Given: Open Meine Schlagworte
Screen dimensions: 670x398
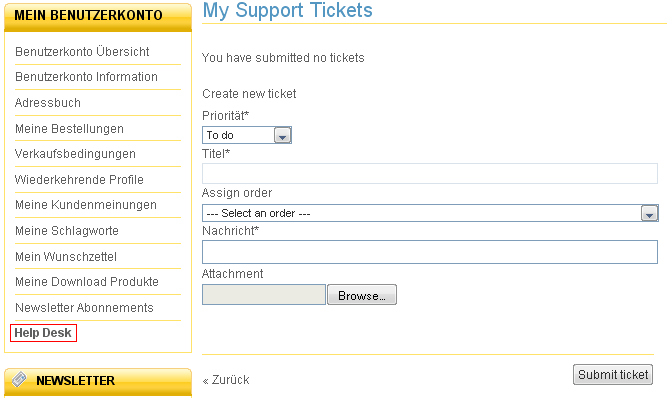Looking at the screenshot, I should click(67, 231).
